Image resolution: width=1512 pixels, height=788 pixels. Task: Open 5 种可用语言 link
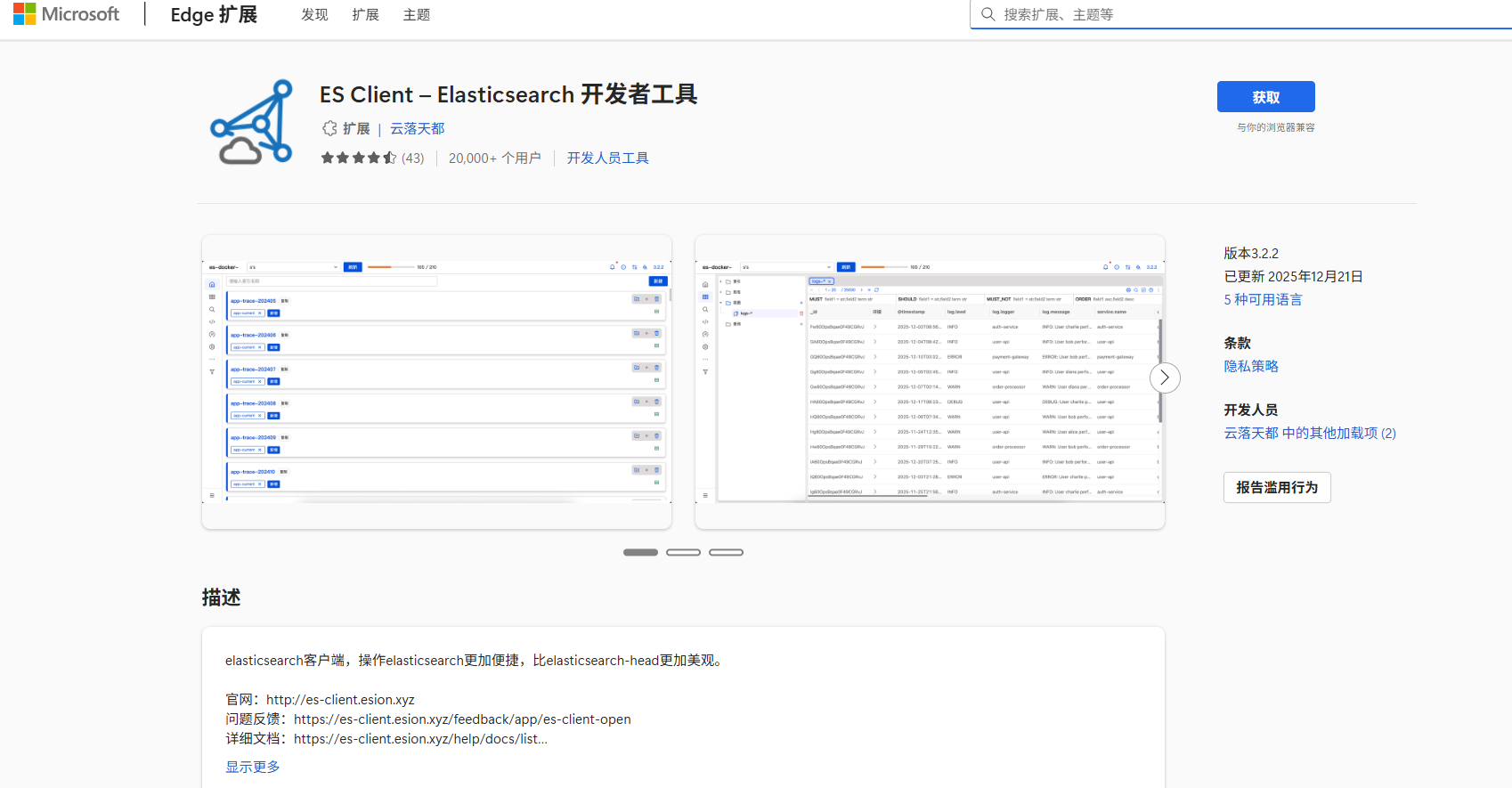pos(1263,299)
